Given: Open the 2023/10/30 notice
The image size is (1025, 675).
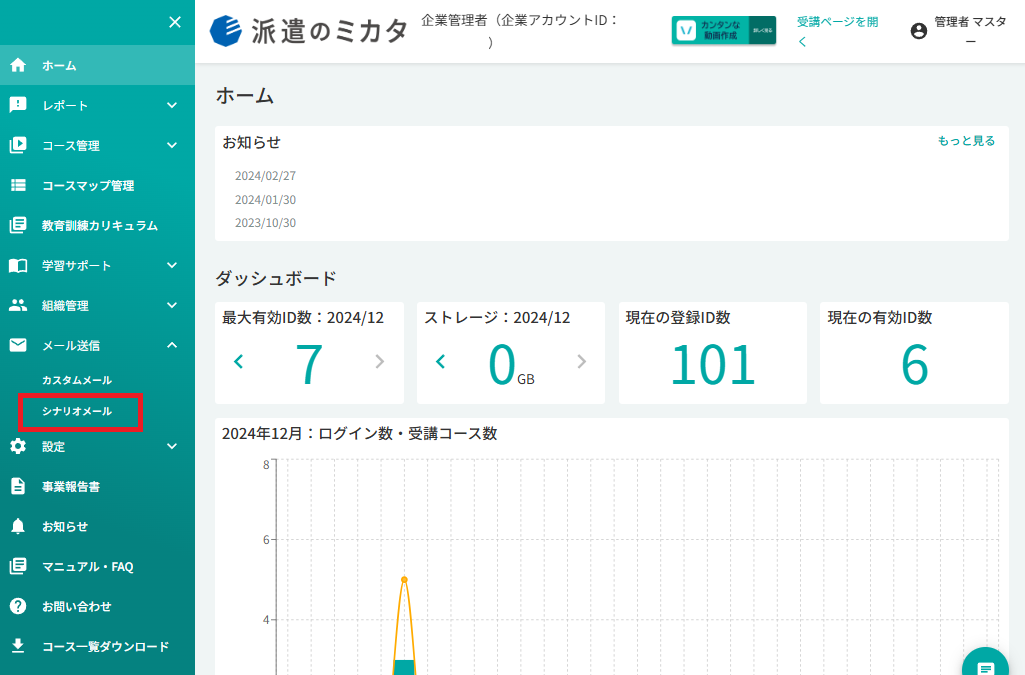Looking at the screenshot, I should coord(265,223).
